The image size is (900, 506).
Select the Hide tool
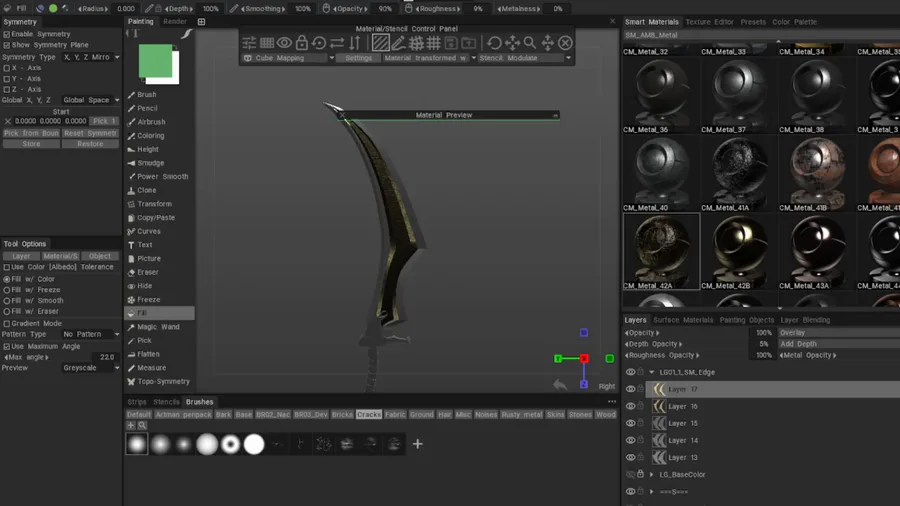click(x=145, y=286)
